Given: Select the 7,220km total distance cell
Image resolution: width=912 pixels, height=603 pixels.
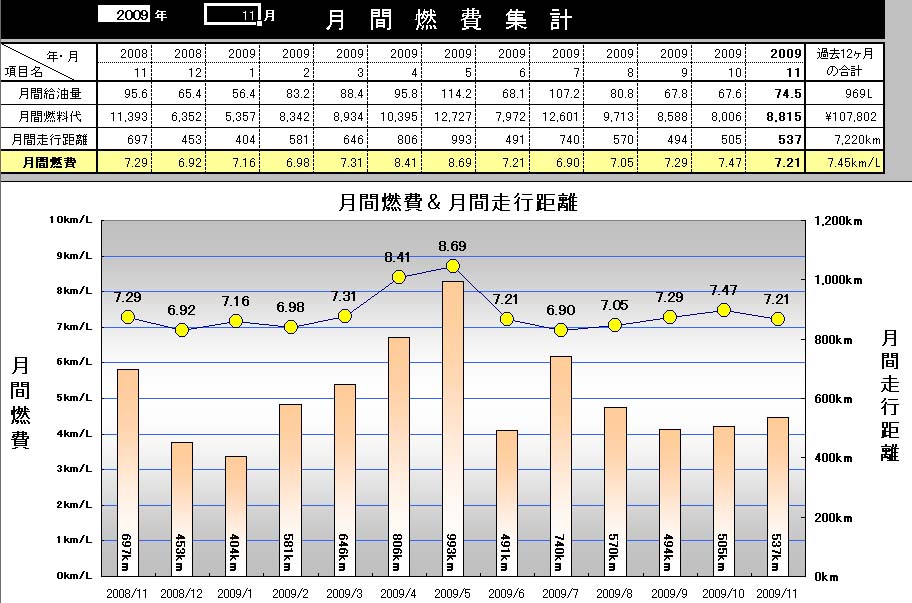Looking at the screenshot, I should click(x=846, y=139).
